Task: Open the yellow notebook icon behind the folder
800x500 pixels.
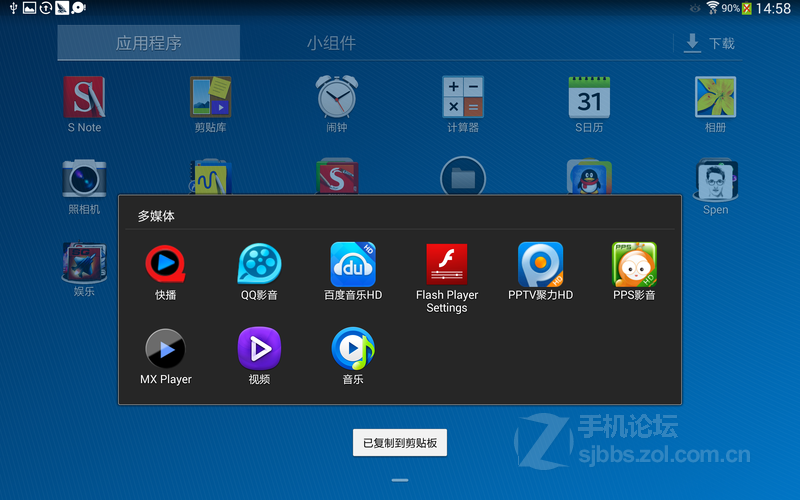Action: pos(210,177)
